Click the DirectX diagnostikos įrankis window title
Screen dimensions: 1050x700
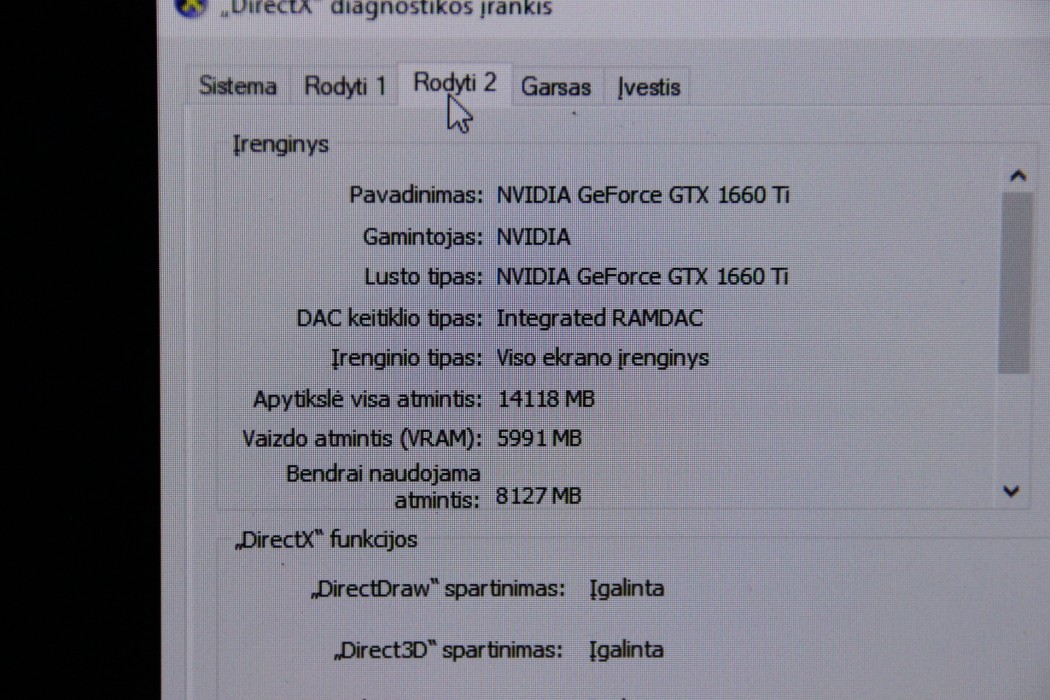[386, 9]
